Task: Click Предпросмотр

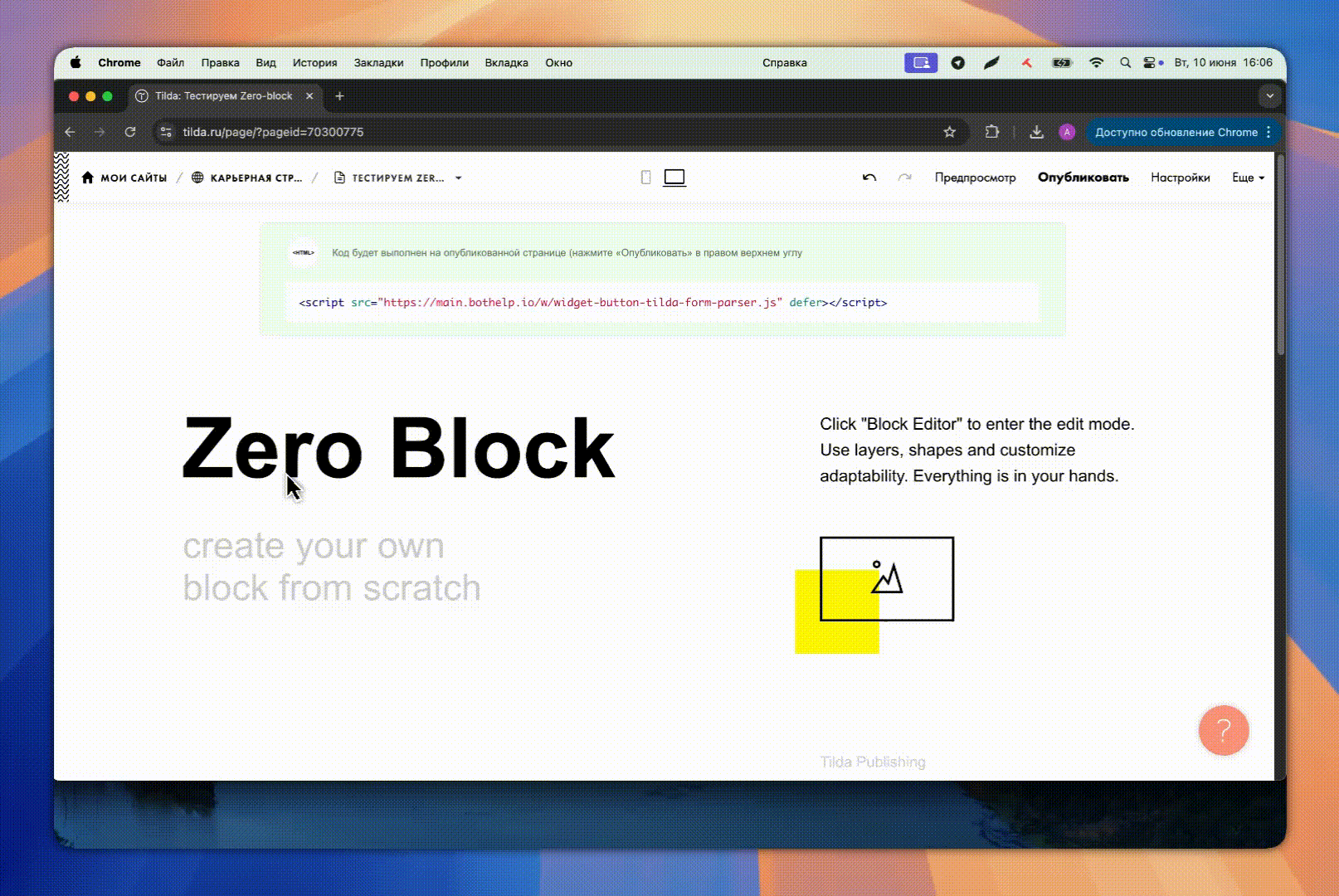Action: tap(975, 178)
